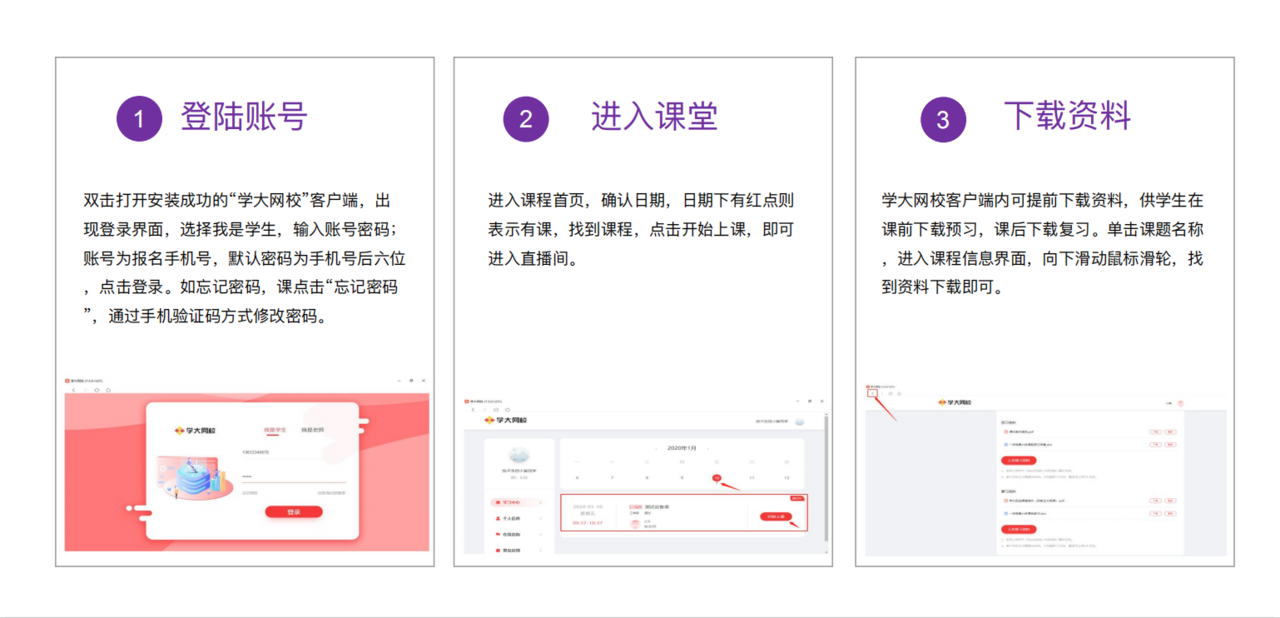Click the profile picture above ID 532
Screen dimensions: 1280x618
tap(519, 455)
